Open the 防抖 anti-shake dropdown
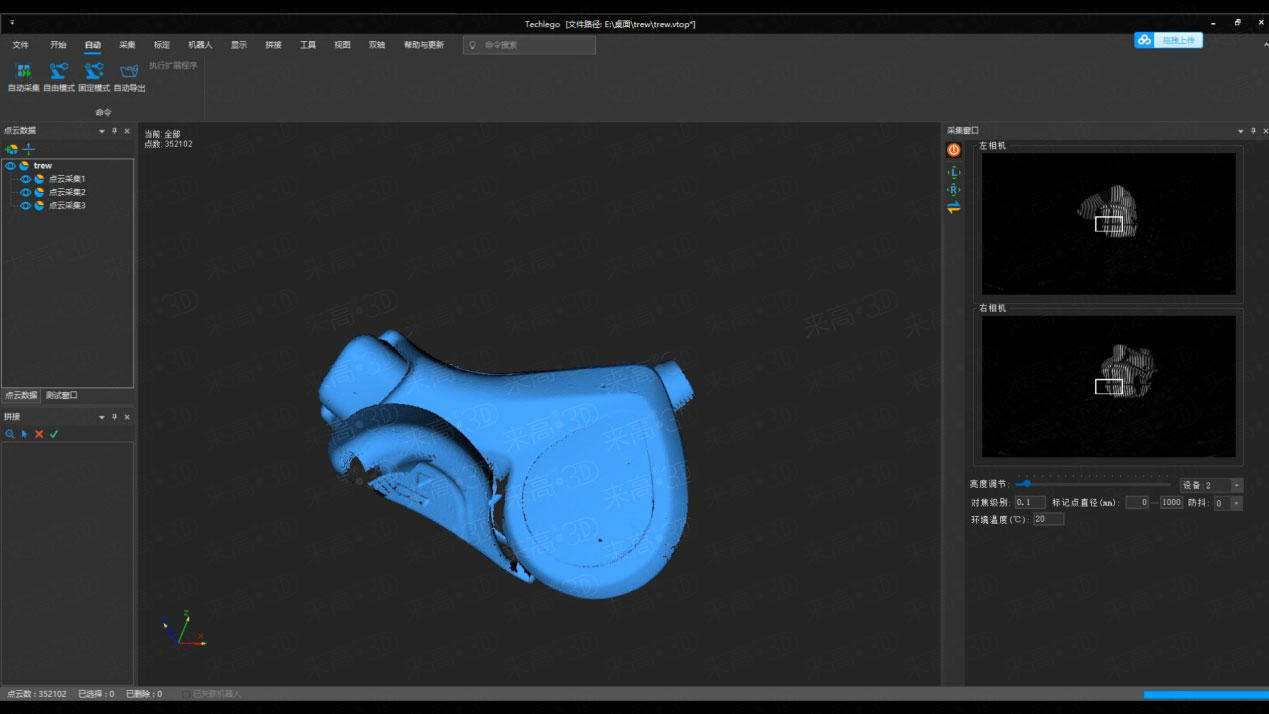Image resolution: width=1269 pixels, height=714 pixels. [1237, 503]
